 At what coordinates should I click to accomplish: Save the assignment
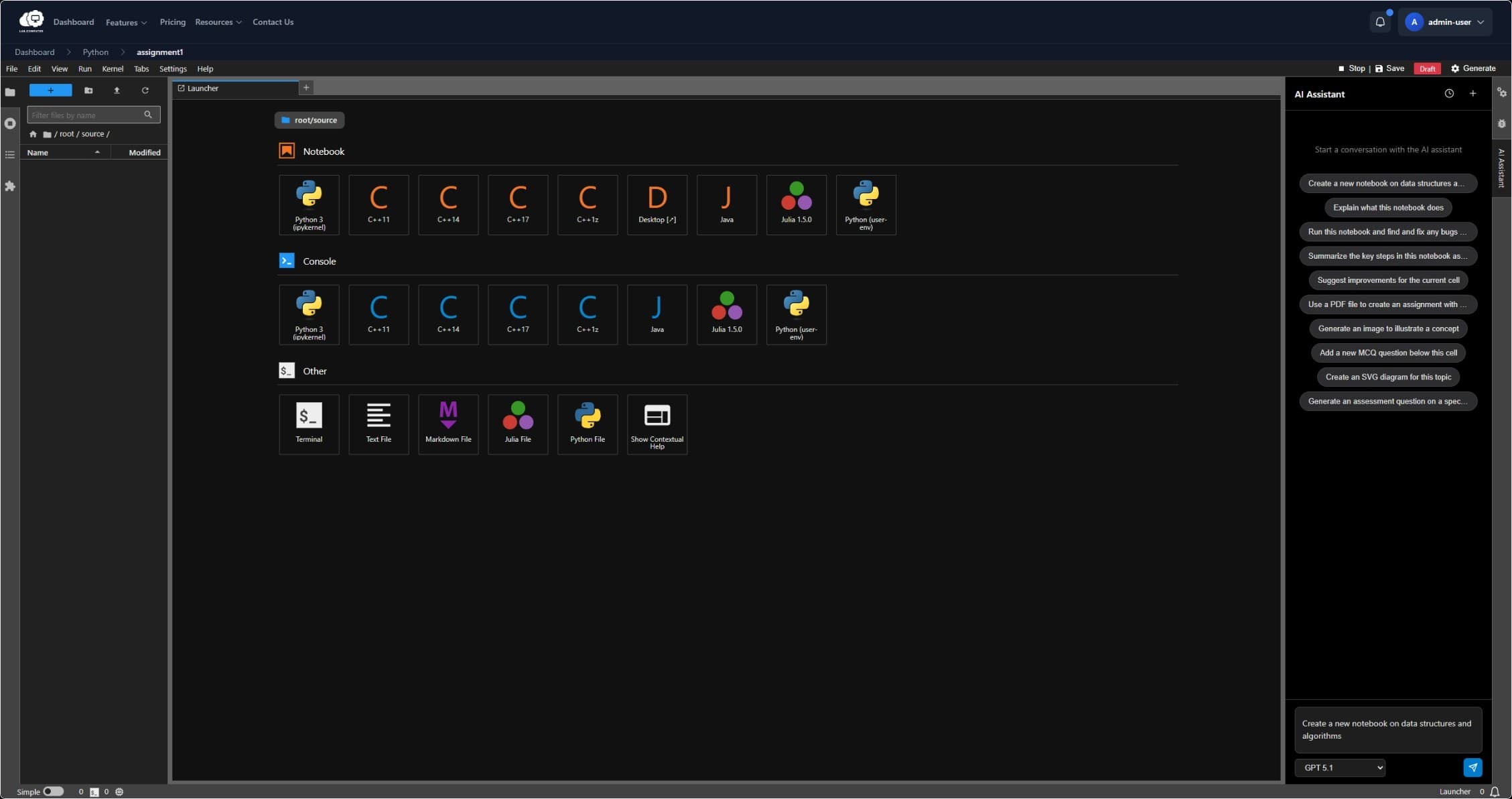click(1390, 68)
